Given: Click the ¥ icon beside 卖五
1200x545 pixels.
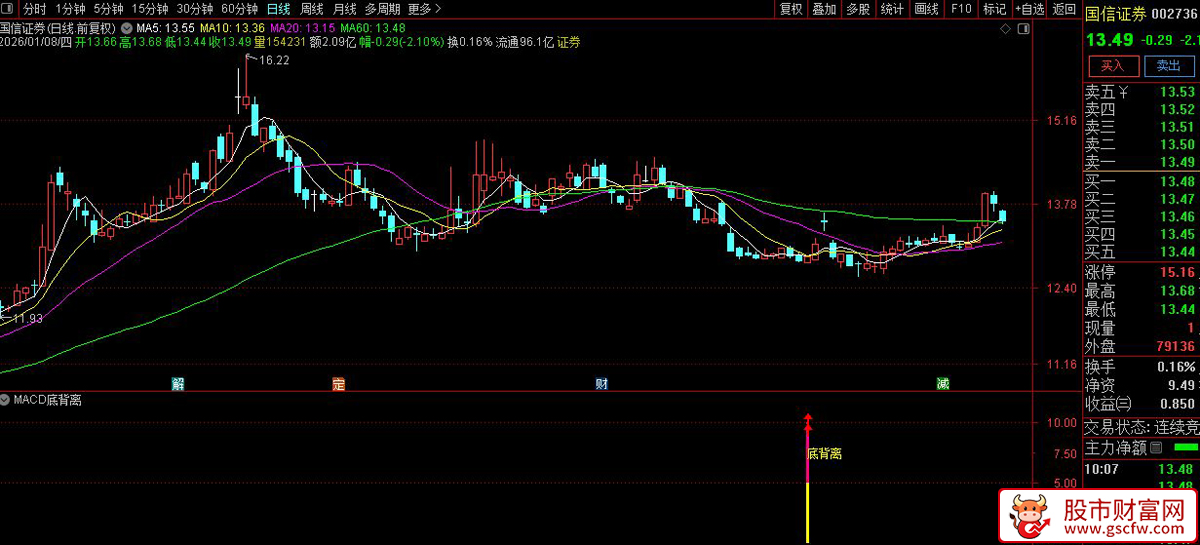Looking at the screenshot, I should [x=1124, y=92].
